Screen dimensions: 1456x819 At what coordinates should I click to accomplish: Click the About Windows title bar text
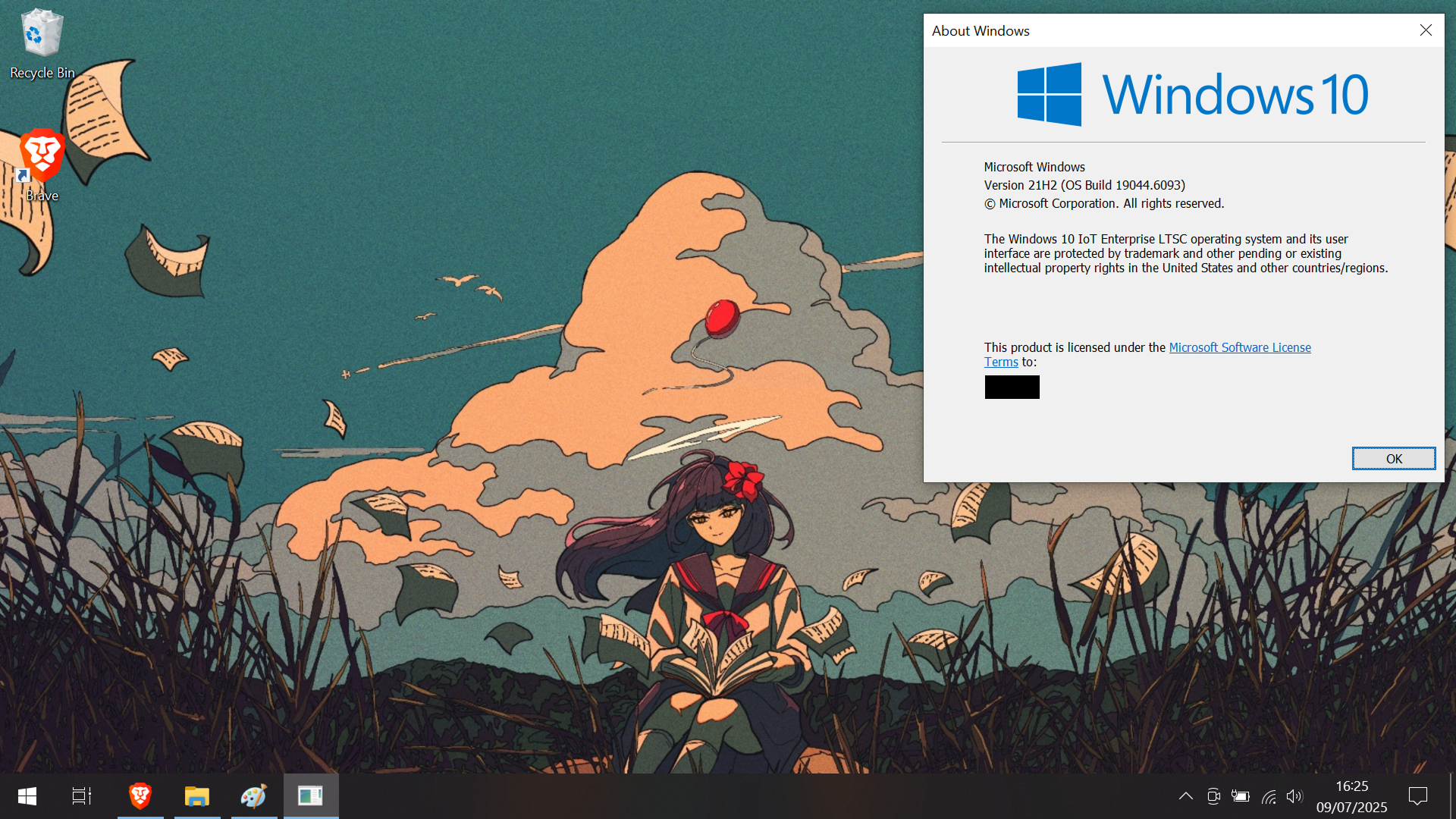(x=981, y=30)
